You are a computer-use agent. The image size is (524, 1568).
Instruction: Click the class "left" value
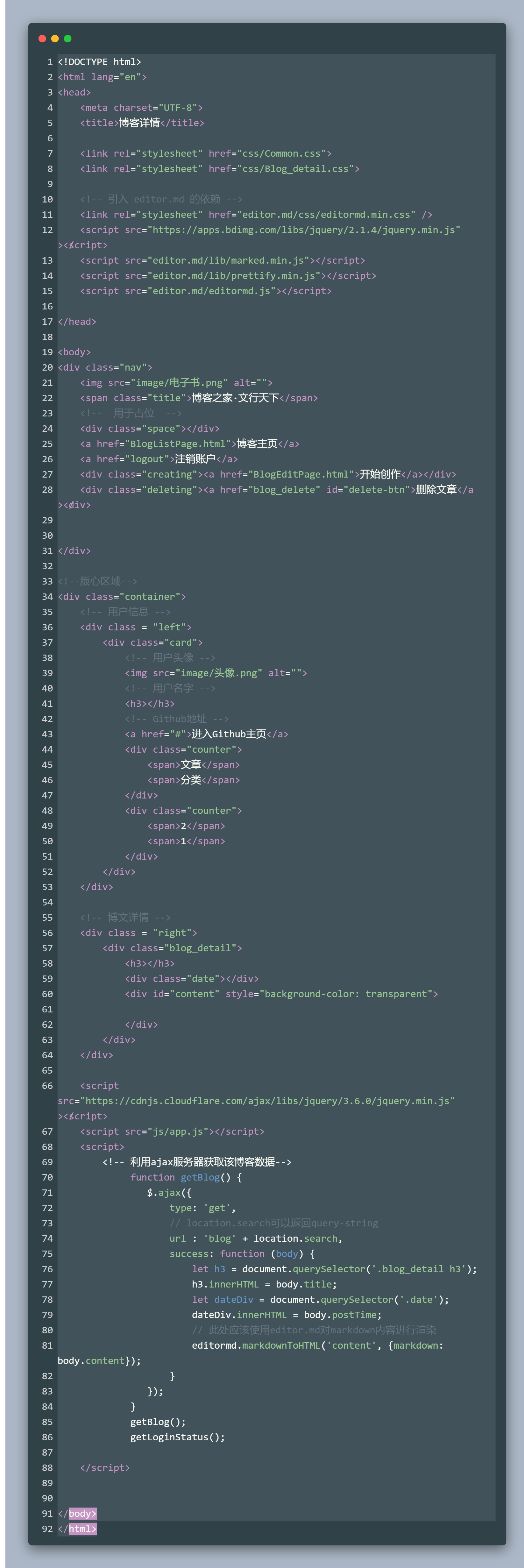click(170, 627)
